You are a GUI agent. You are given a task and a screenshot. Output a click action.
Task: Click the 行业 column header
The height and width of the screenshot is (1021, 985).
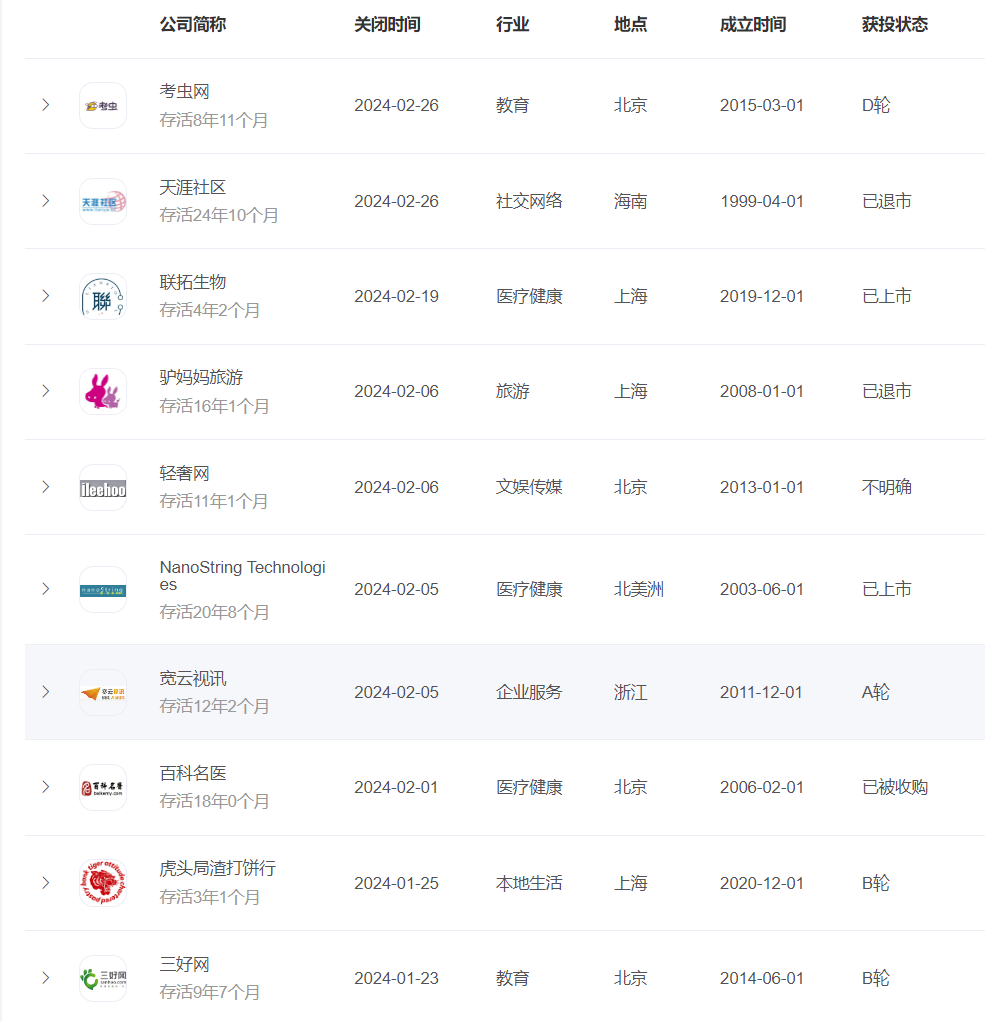(512, 25)
